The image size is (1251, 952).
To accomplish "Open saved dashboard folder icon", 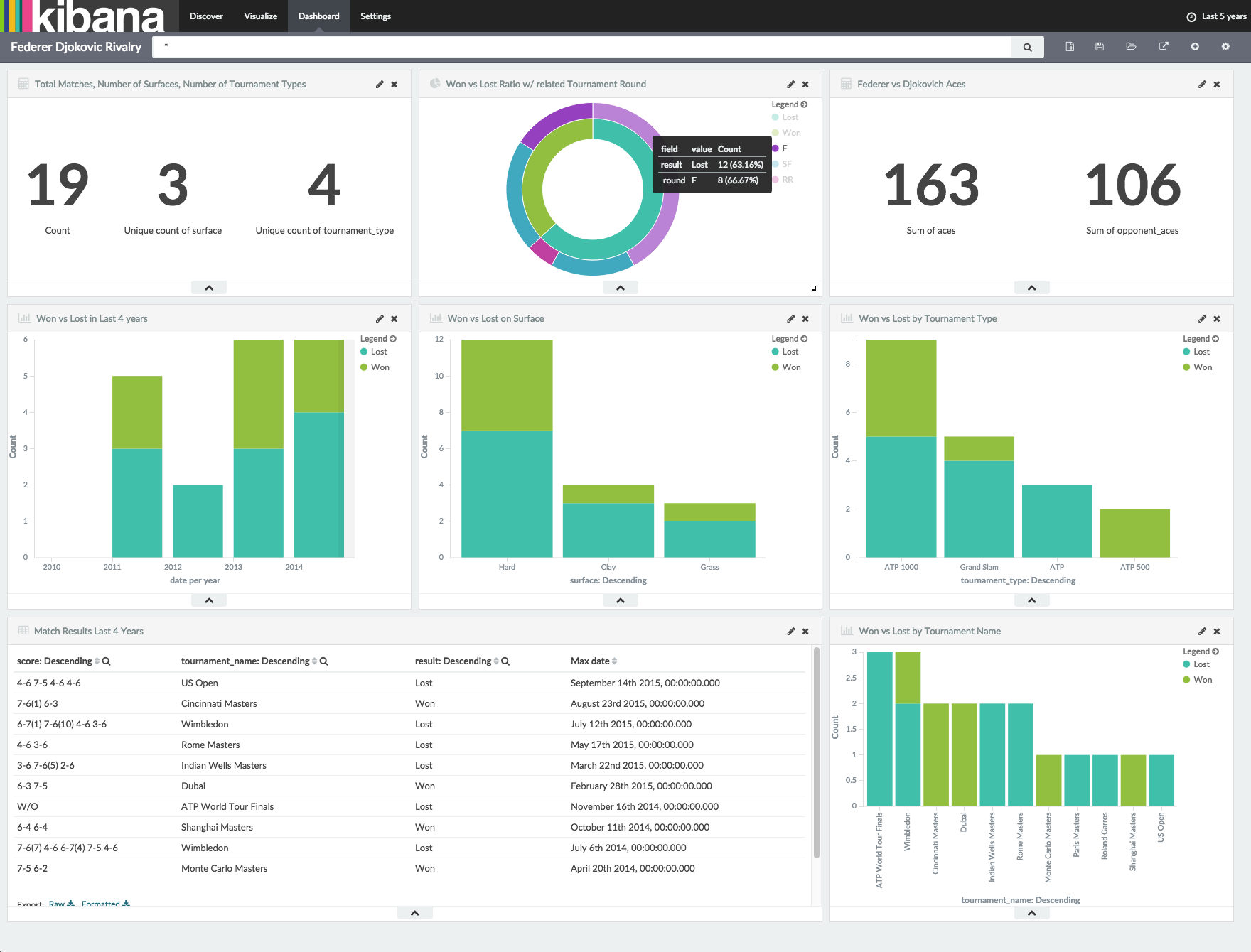I will 1131,46.
